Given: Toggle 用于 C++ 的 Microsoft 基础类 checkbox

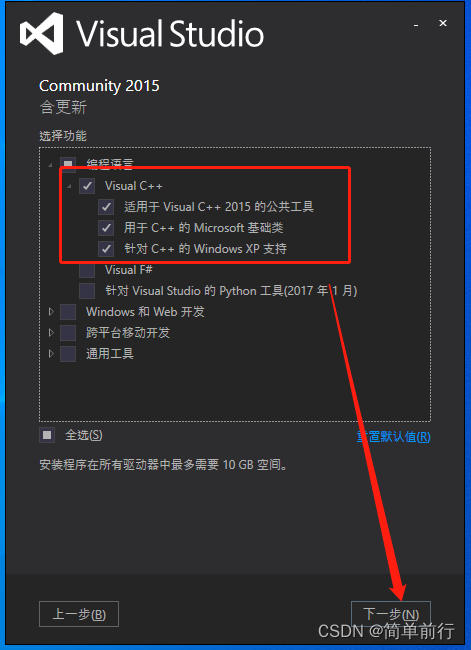Looking at the screenshot, I should tap(106, 228).
